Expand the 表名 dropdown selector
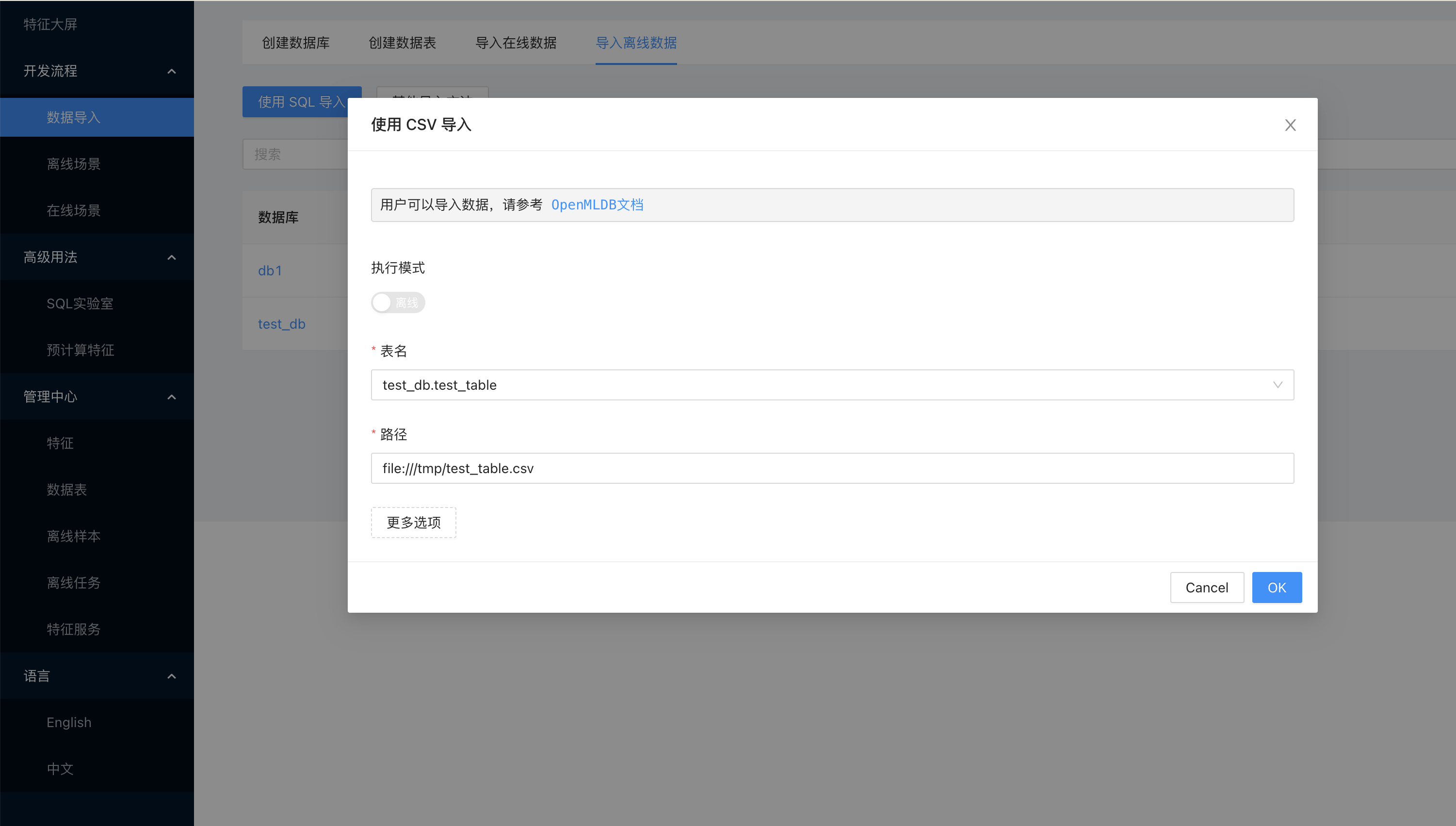1456x826 pixels. point(1275,385)
